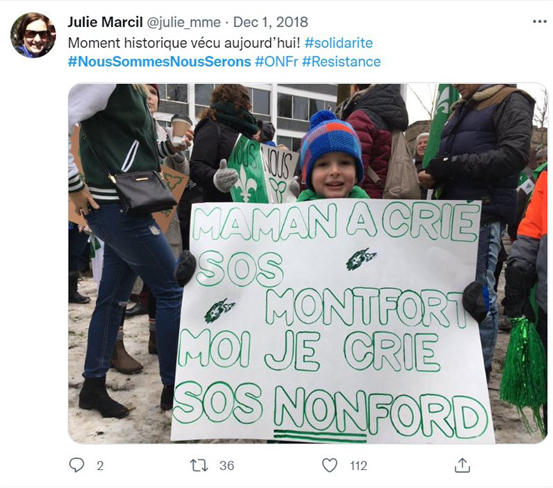Open the attached protest sign photo
553x488 pixels.
click(x=307, y=263)
